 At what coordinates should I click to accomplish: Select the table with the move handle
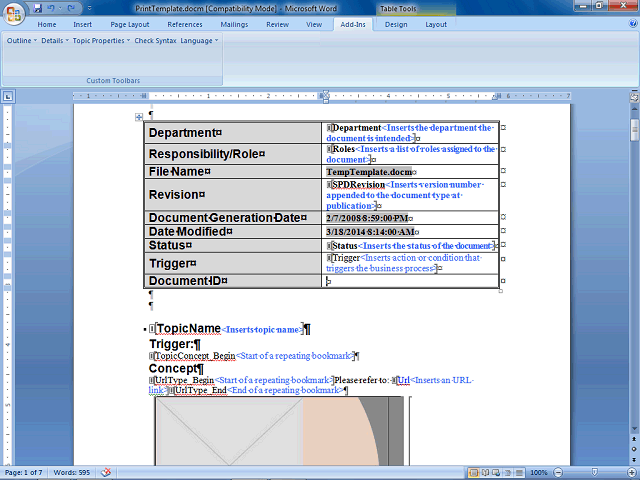[x=139, y=118]
